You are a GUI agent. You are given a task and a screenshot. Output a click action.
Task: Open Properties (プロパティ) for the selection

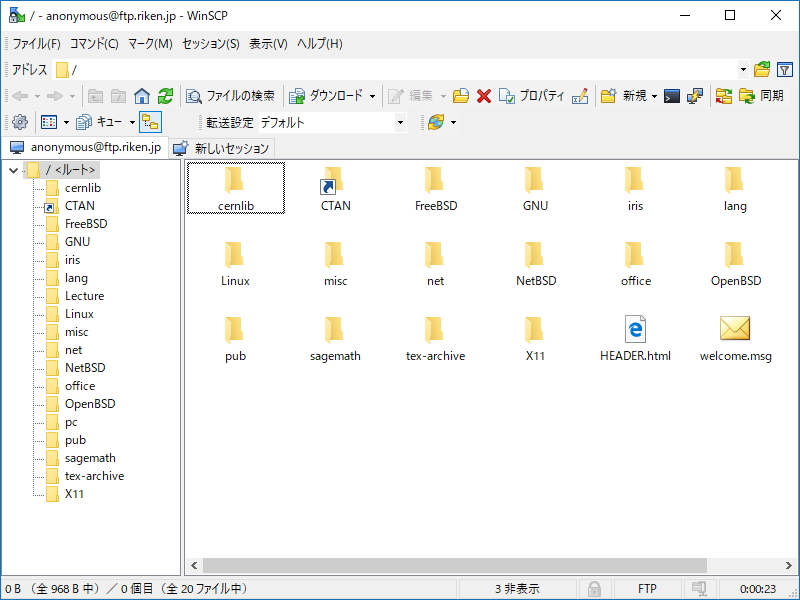(531, 95)
